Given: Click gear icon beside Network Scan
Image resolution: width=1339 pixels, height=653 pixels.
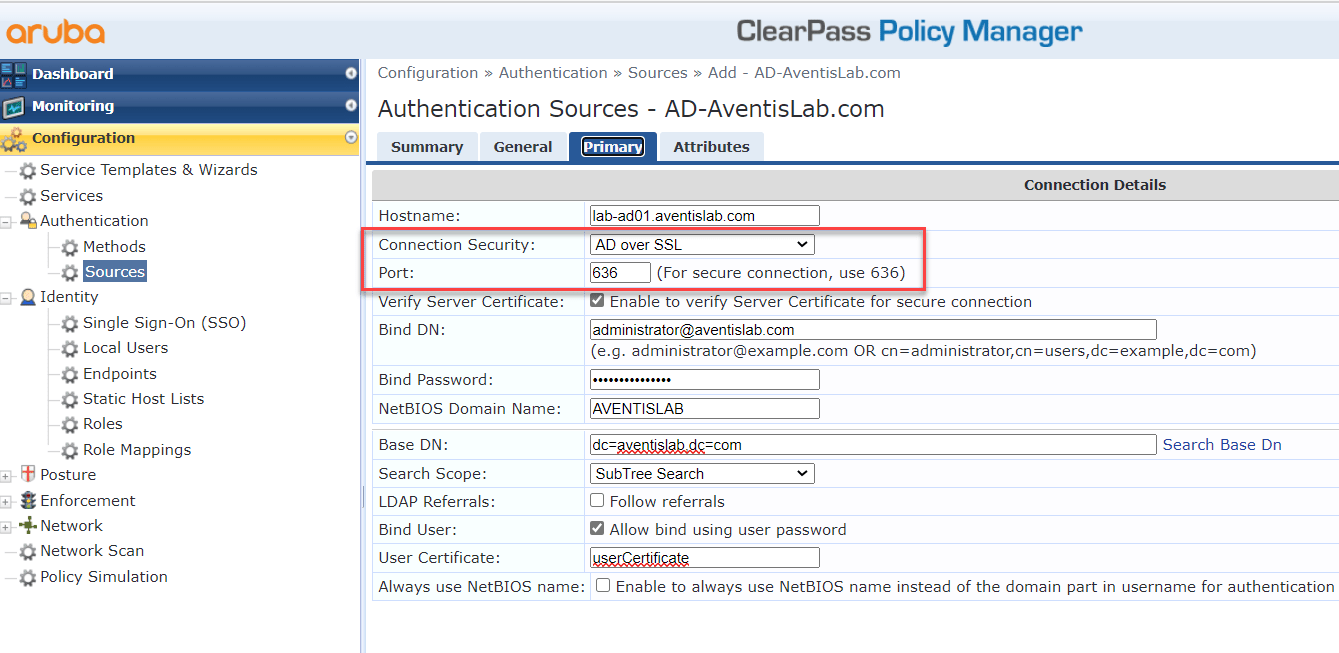Looking at the screenshot, I should click(28, 552).
